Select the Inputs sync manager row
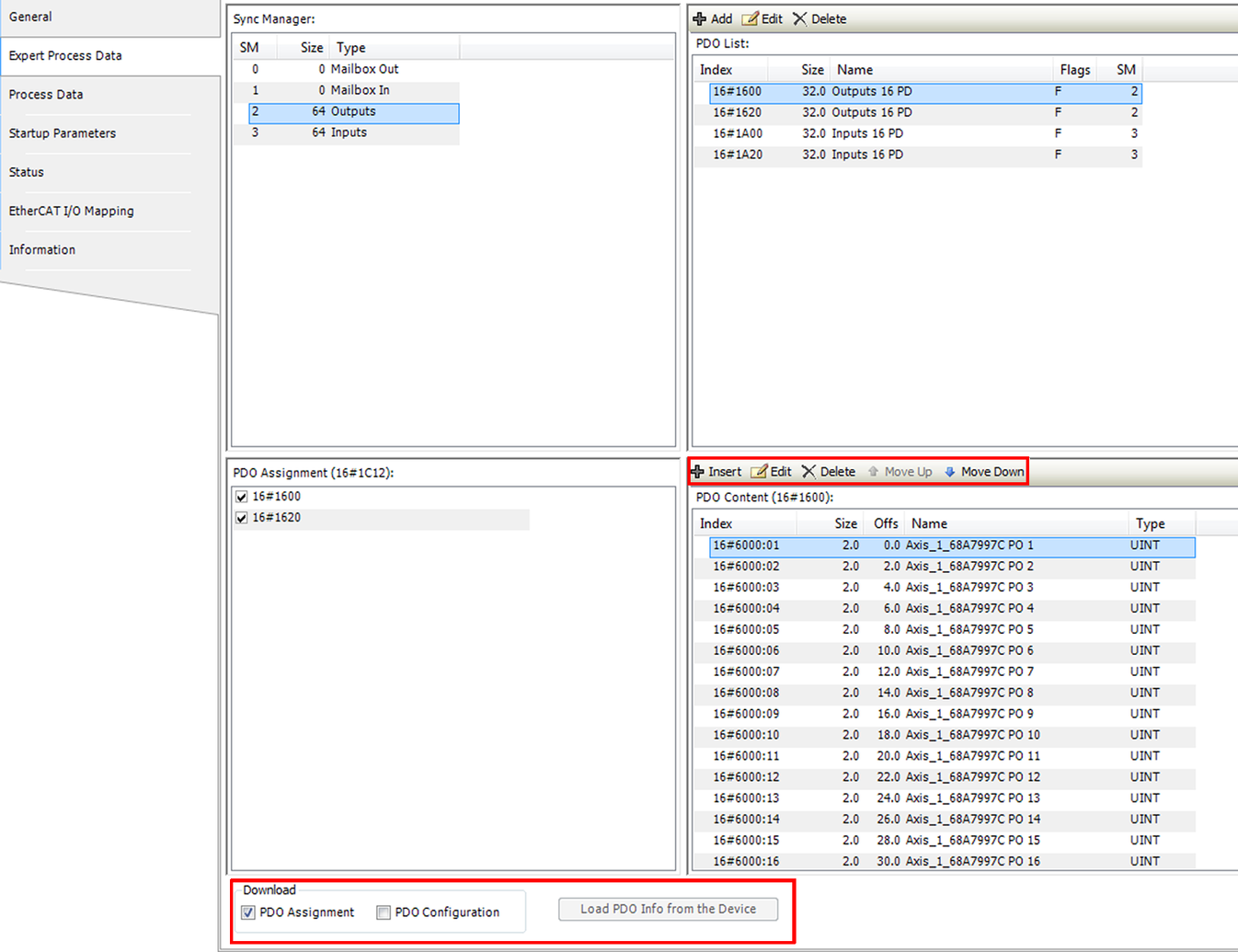The width and height of the screenshot is (1238, 952). (348, 132)
